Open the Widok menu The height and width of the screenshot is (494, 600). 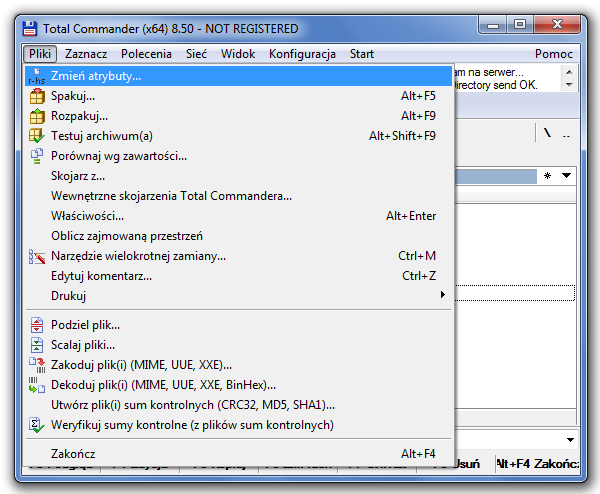[x=238, y=54]
